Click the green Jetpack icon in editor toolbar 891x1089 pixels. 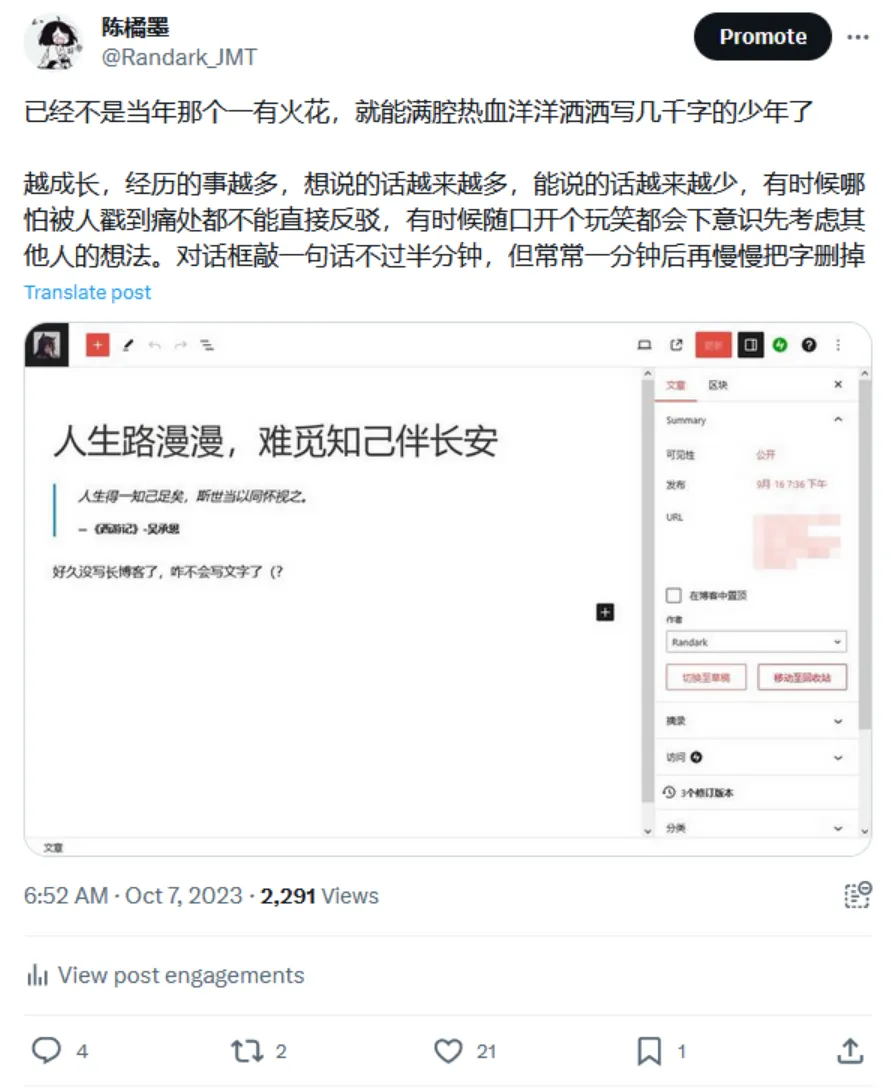point(780,345)
